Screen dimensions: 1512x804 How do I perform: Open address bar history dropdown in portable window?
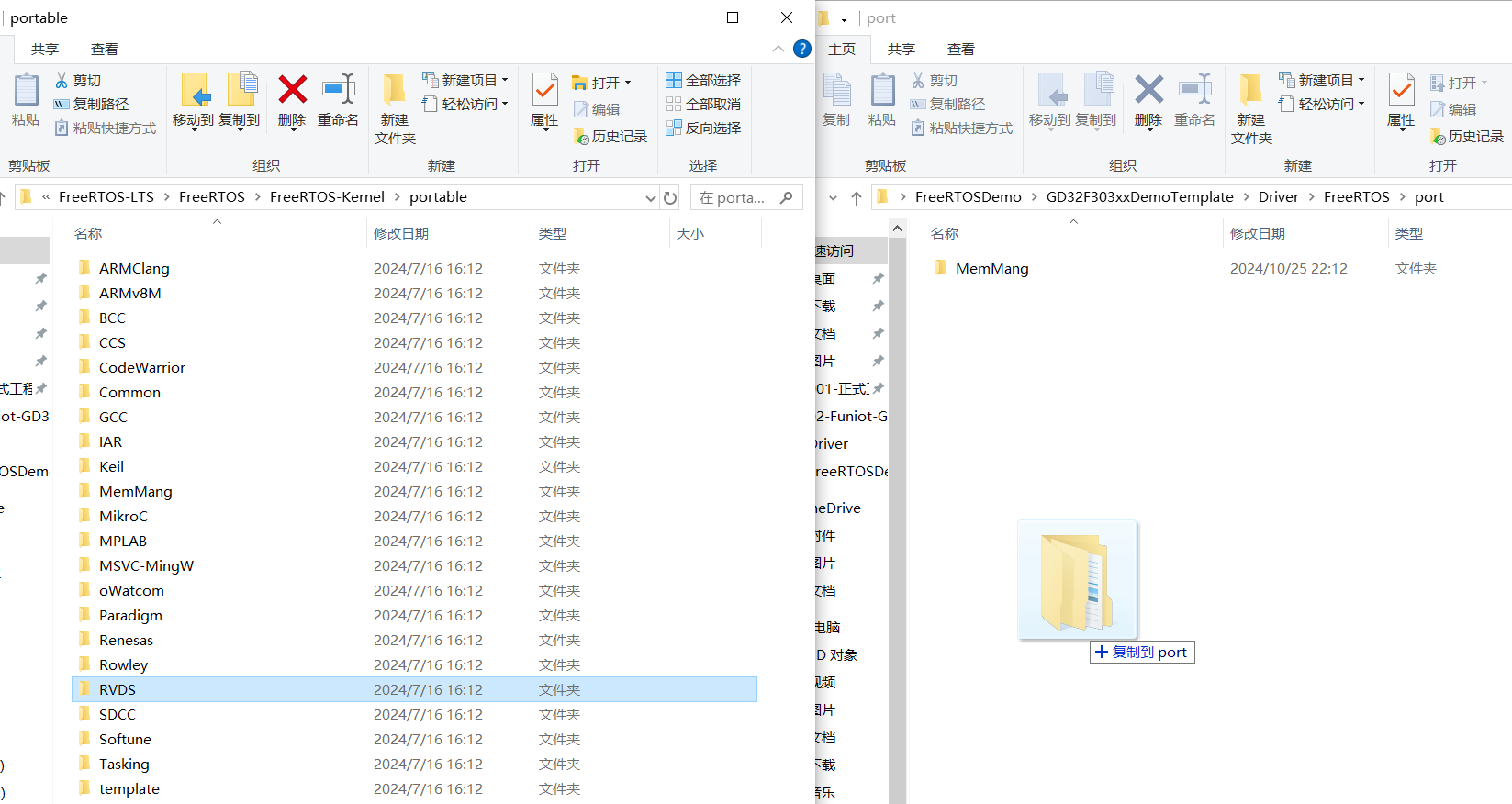(x=651, y=197)
